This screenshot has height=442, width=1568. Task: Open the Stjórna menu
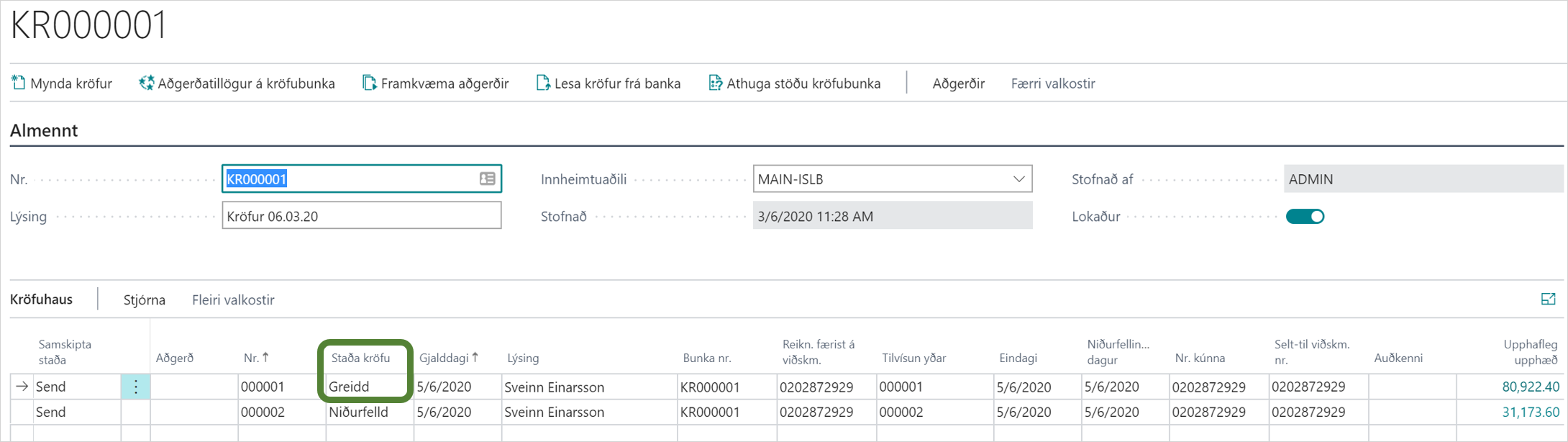144,300
